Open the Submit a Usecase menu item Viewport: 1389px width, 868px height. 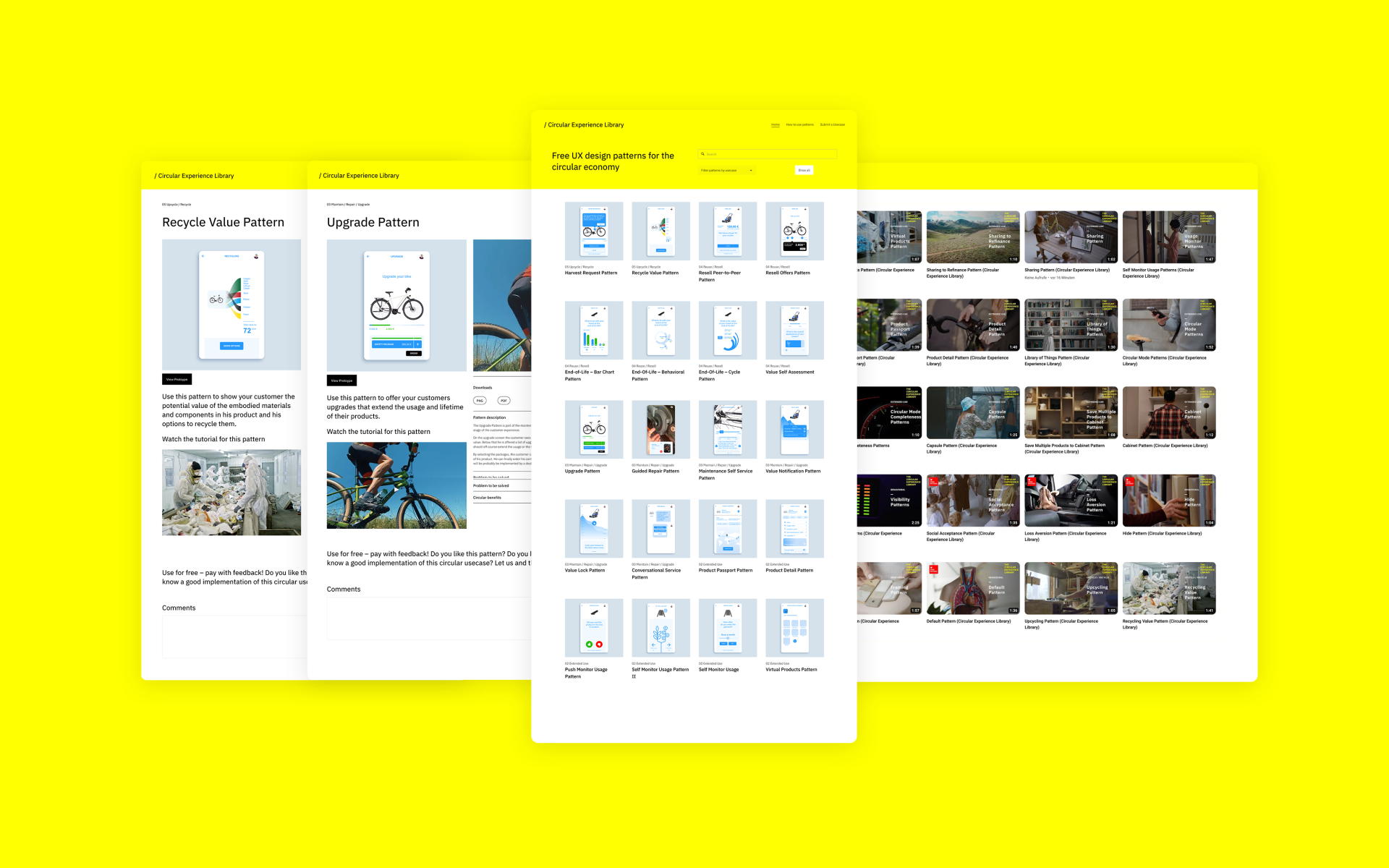click(832, 124)
